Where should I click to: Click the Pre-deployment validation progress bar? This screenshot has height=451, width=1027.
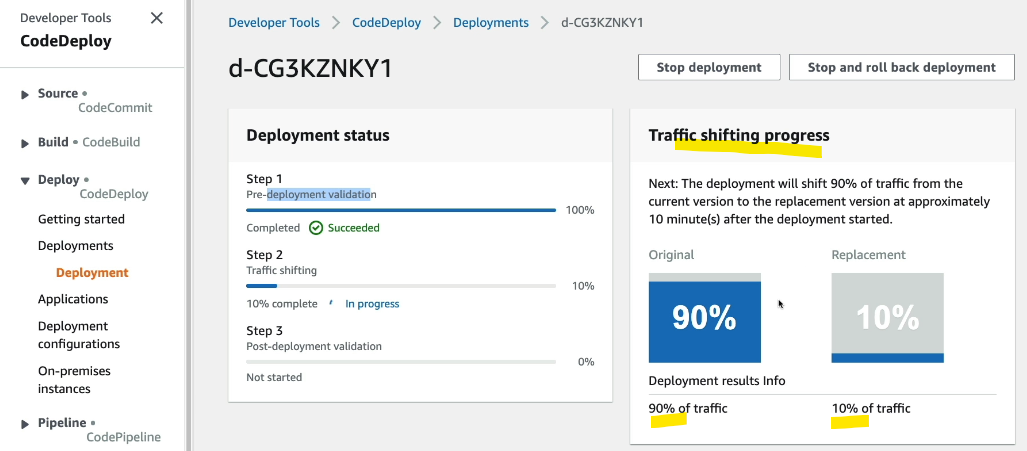pyautogui.click(x=401, y=210)
